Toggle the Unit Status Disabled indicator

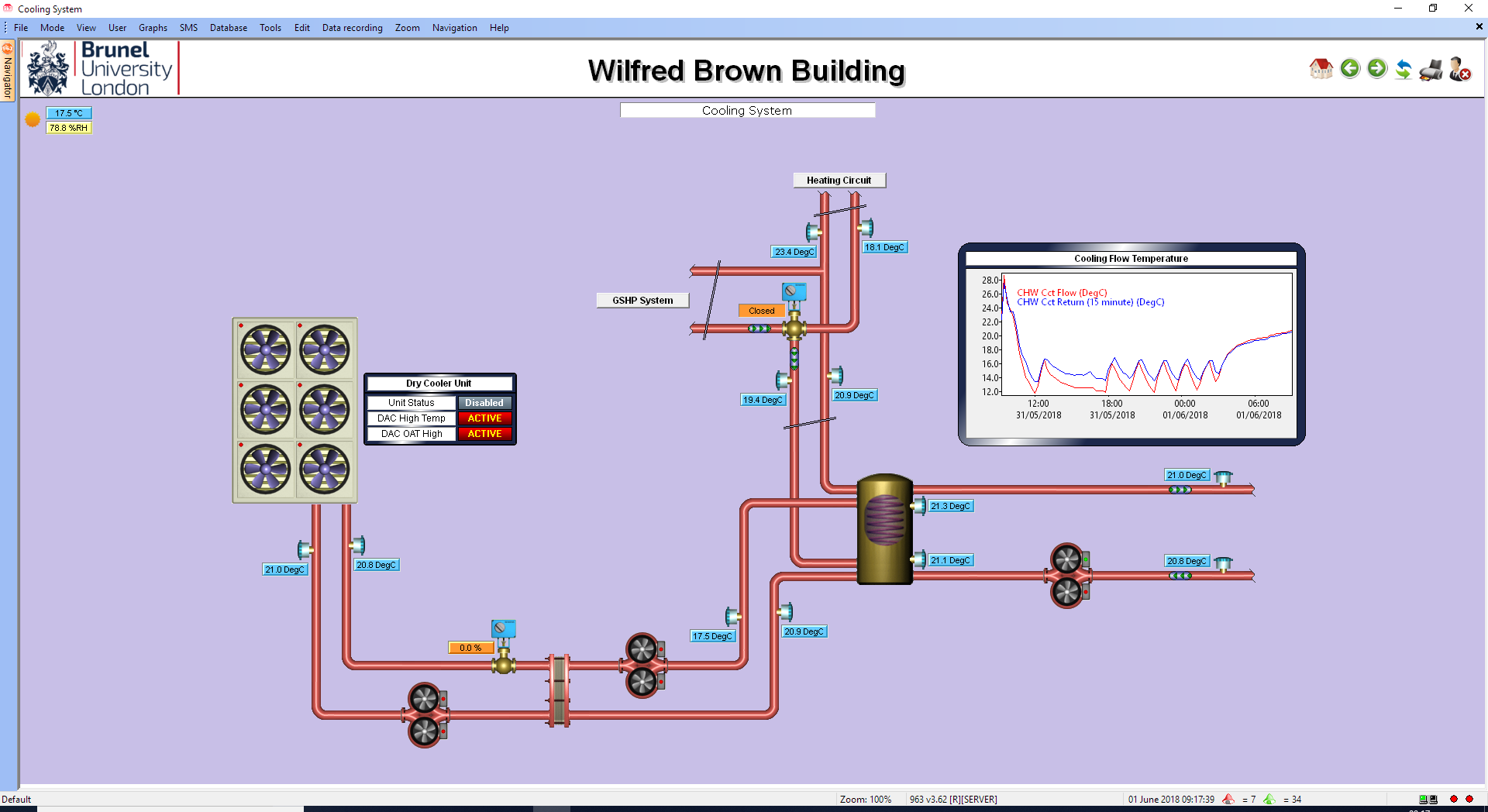(484, 403)
